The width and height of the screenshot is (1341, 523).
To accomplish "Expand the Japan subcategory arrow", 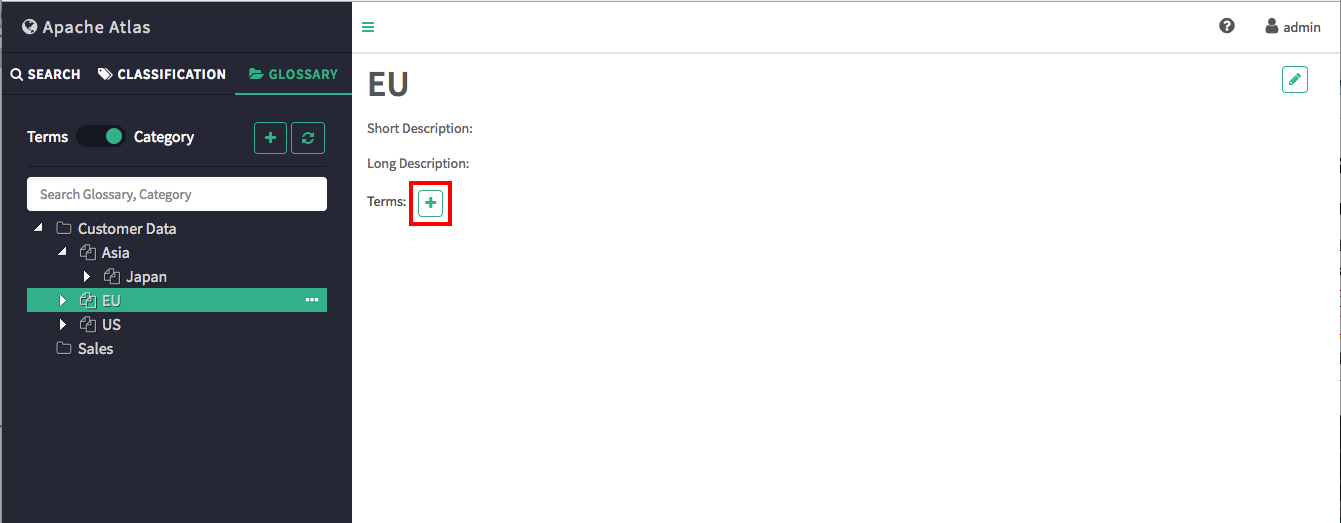I will pyautogui.click(x=87, y=276).
